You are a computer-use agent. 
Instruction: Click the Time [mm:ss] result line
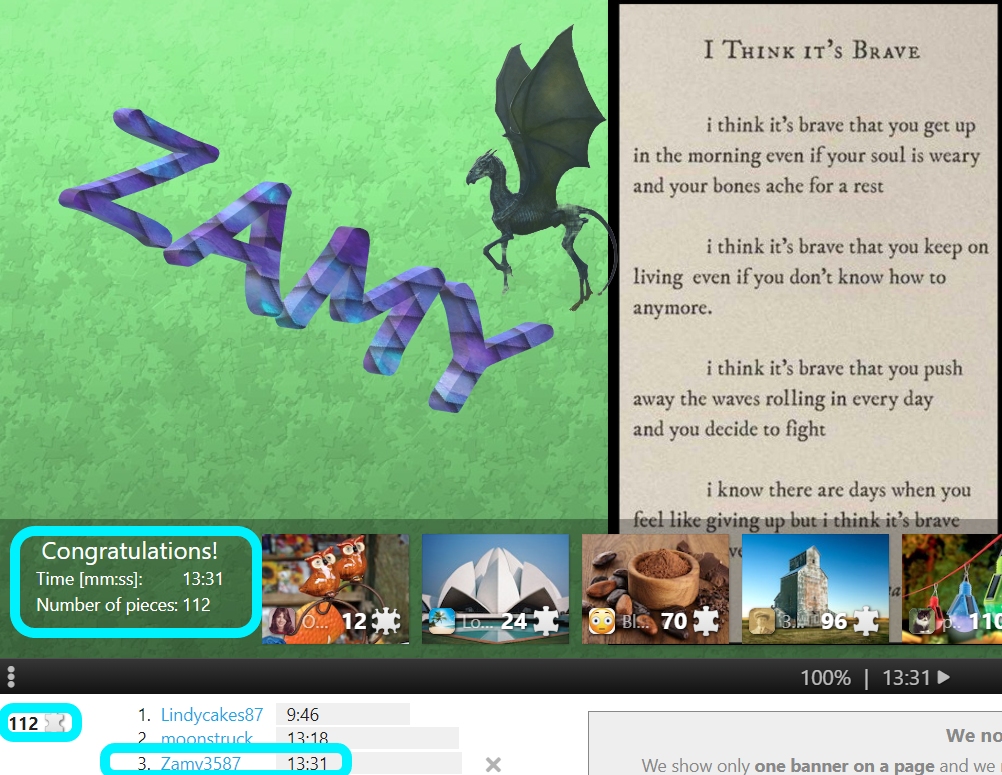pyautogui.click(x=130, y=579)
